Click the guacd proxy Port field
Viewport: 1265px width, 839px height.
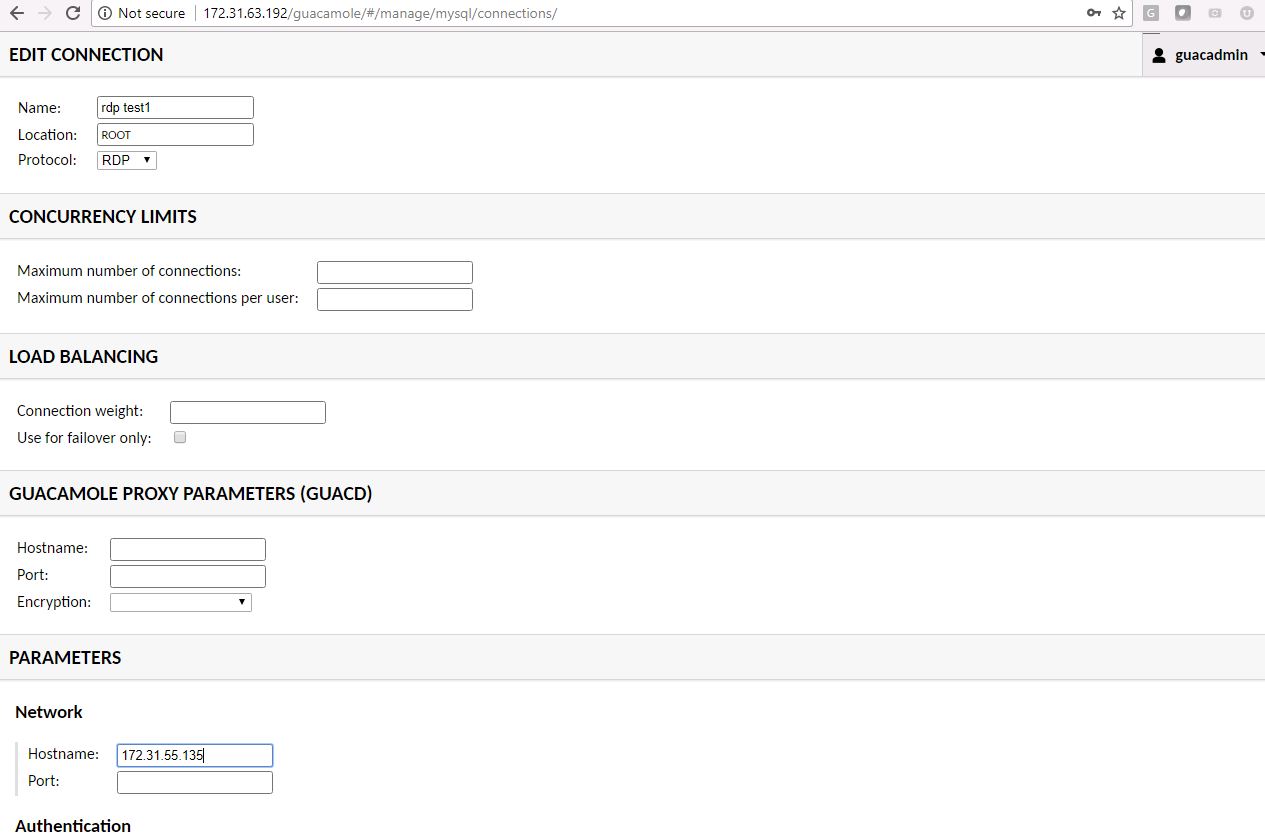[188, 576]
